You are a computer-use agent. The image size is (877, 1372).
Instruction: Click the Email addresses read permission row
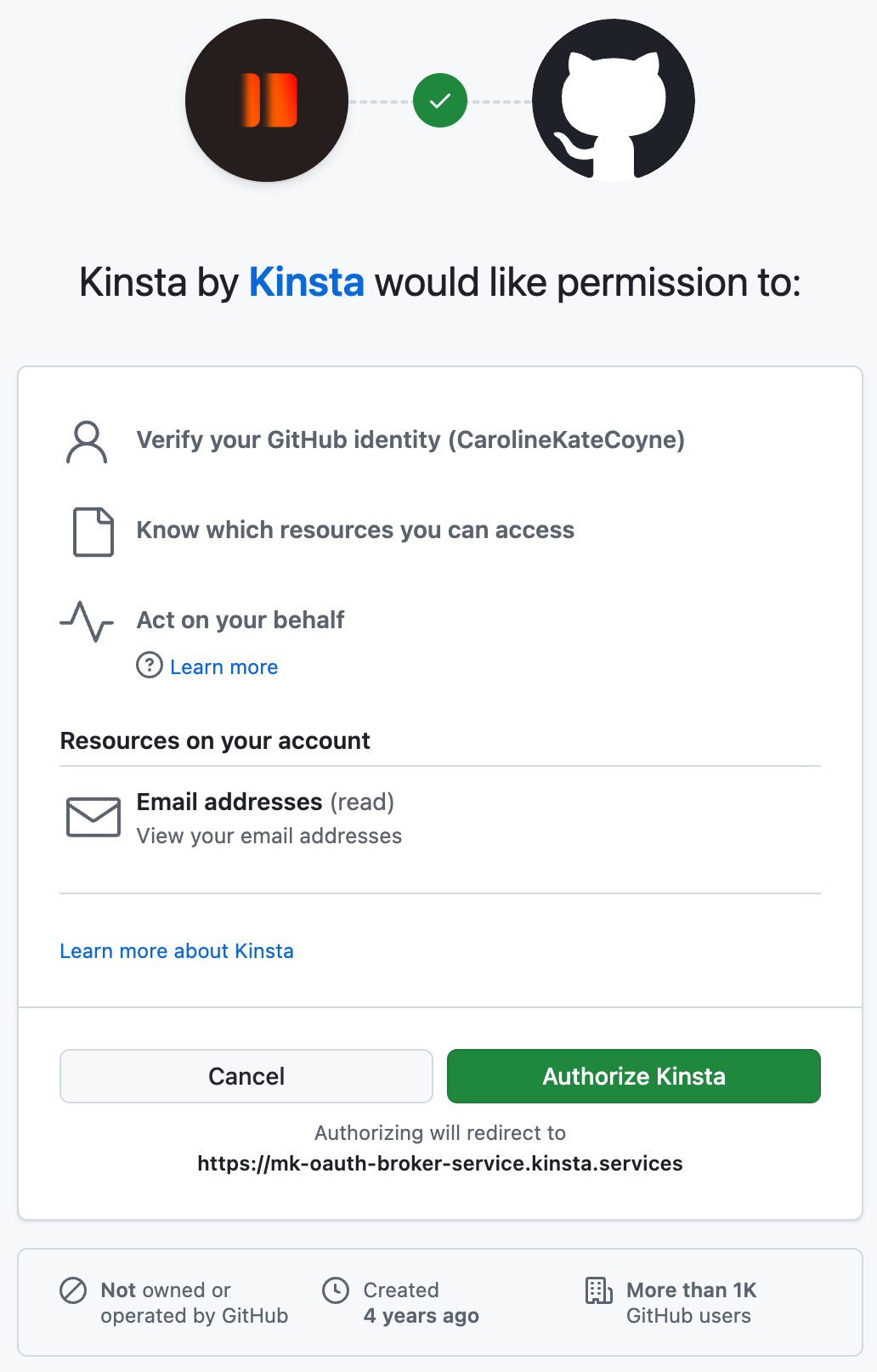tap(265, 802)
